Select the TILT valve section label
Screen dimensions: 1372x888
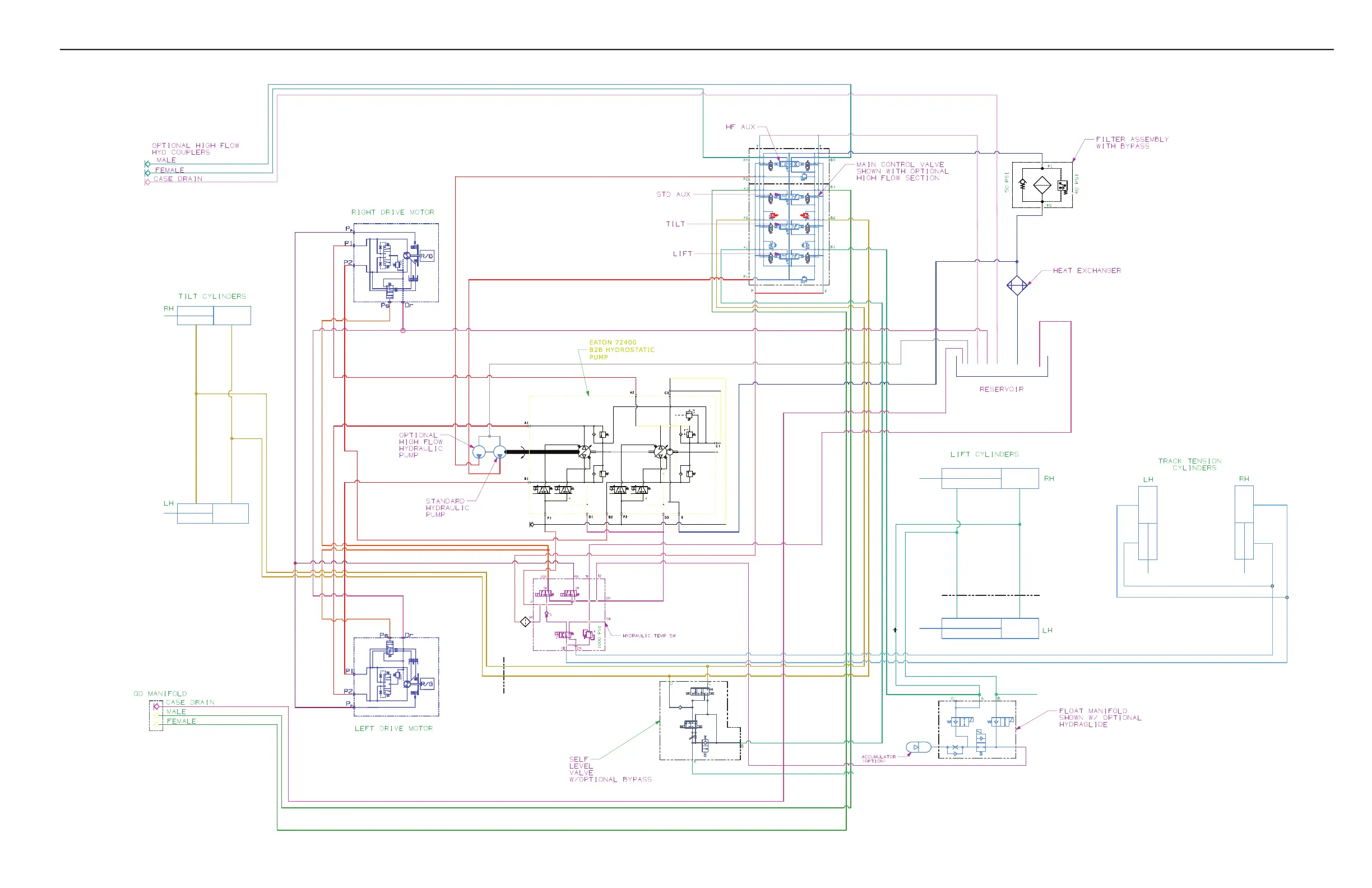click(675, 224)
